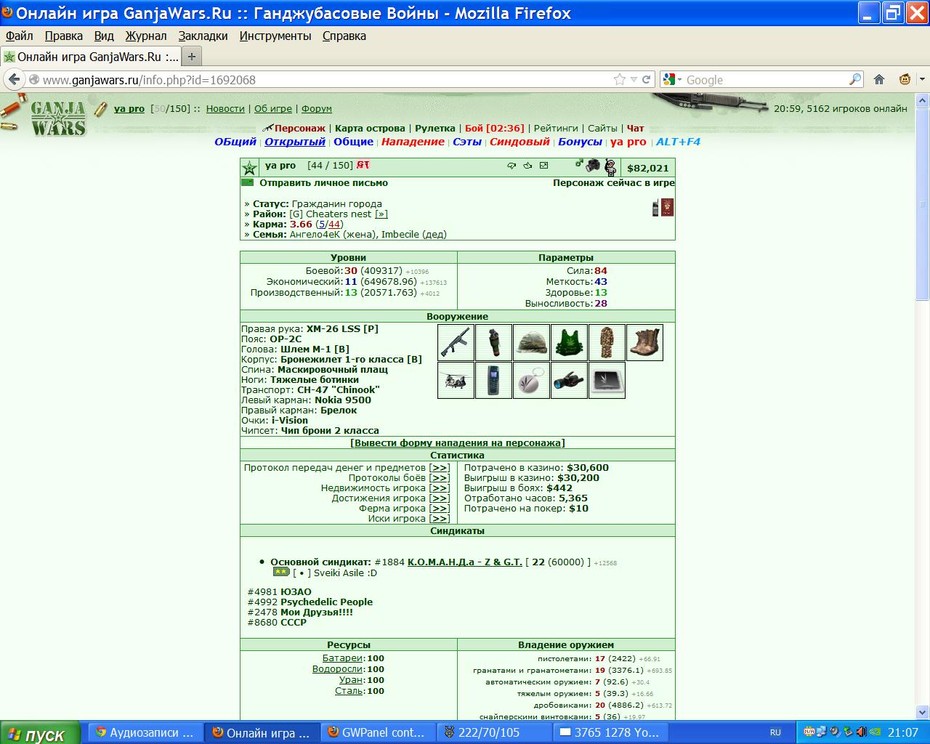Click the XM-26 LSS rifle equipment icon
930x744 pixels.
[x=456, y=342]
